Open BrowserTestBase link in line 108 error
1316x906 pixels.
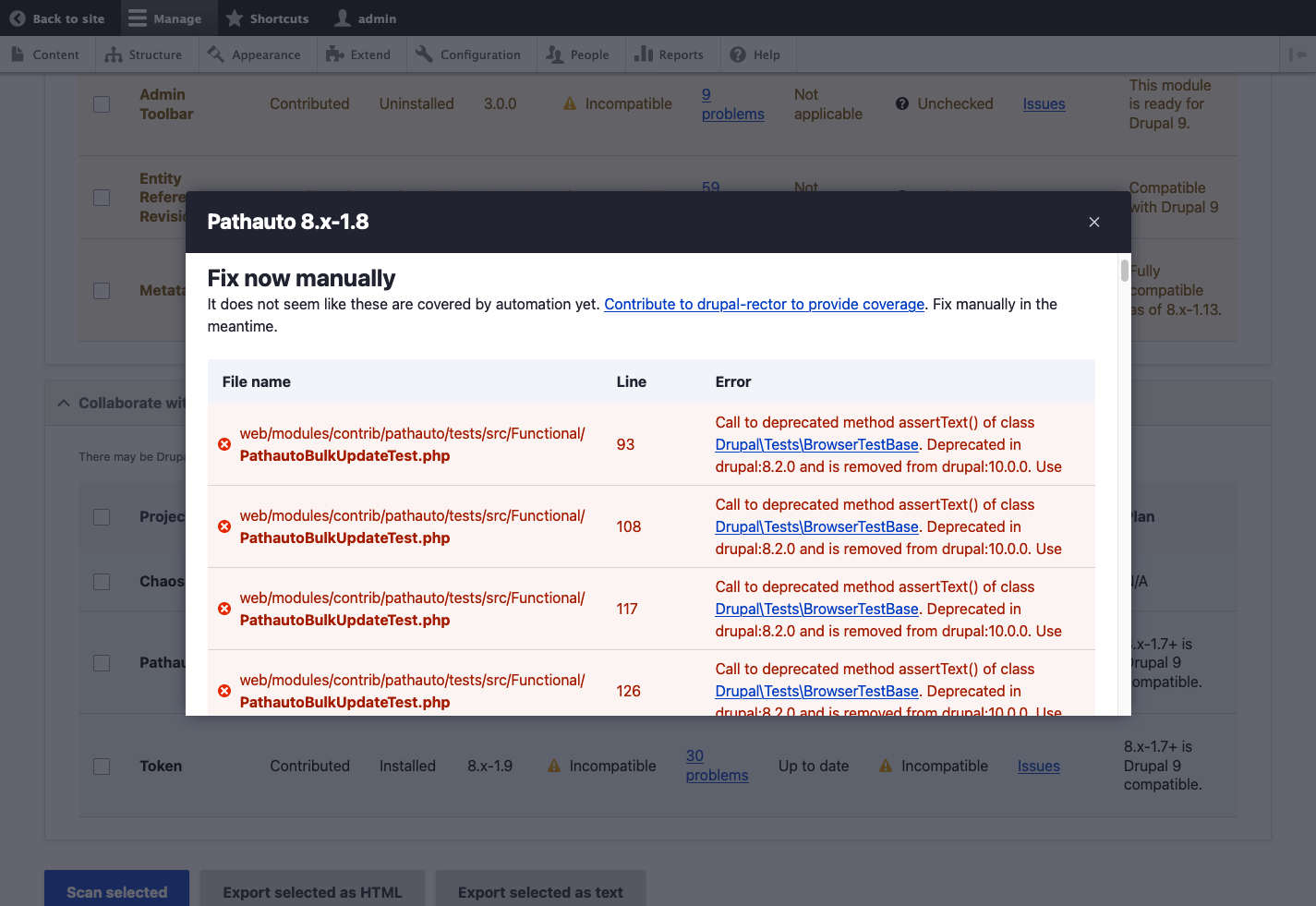click(x=816, y=526)
